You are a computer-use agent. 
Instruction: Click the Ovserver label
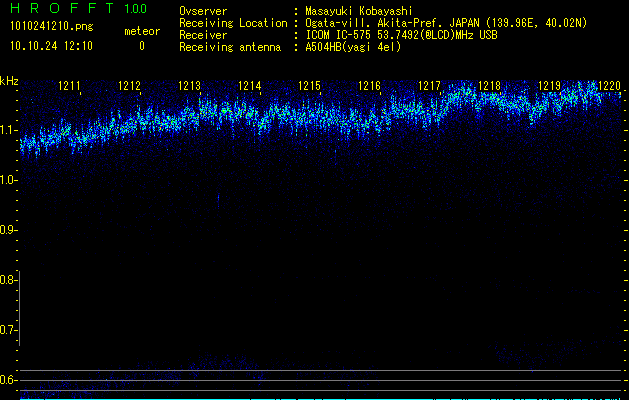[203, 11]
